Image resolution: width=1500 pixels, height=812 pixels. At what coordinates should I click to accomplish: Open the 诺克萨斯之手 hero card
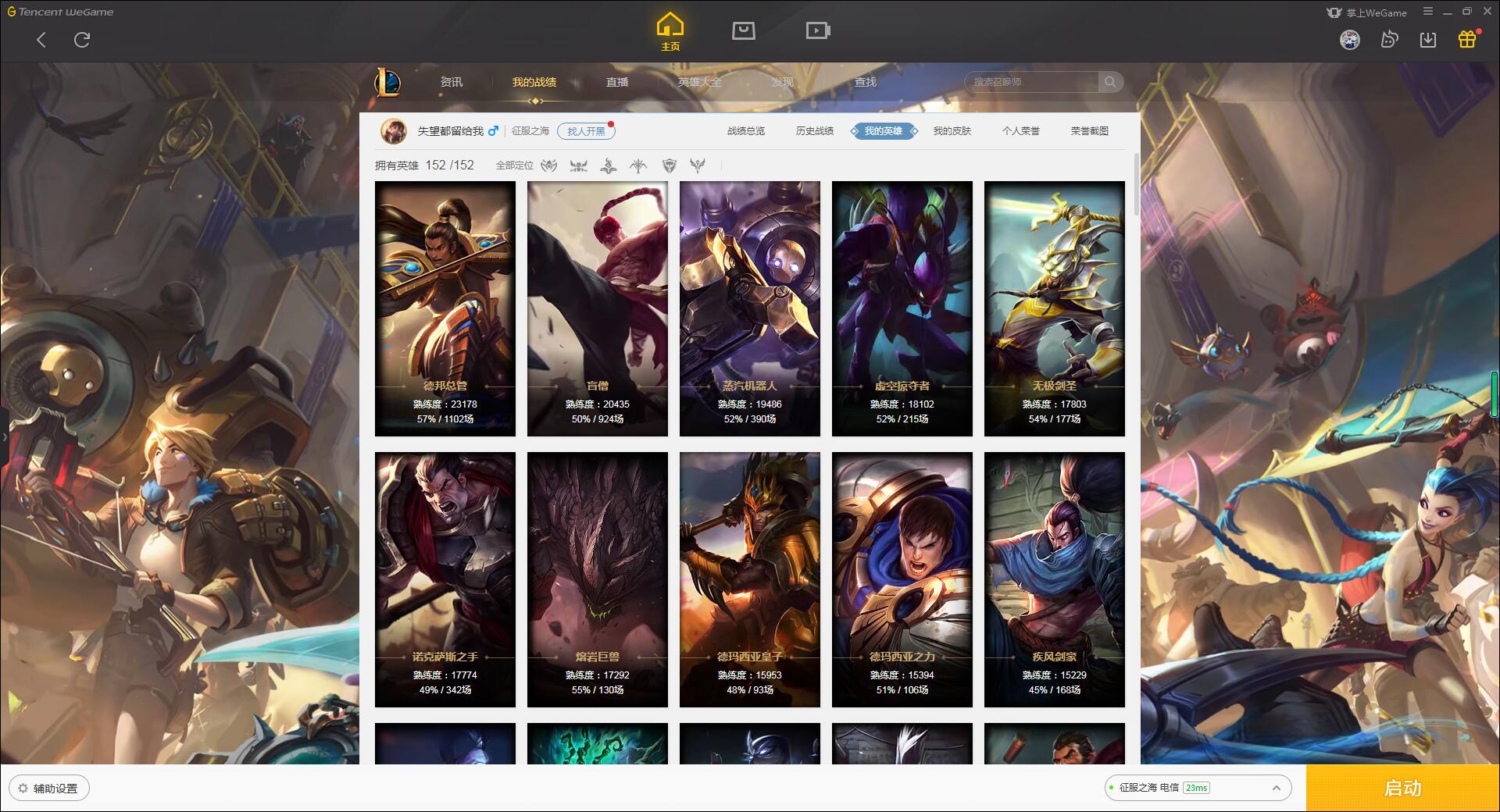click(445, 579)
